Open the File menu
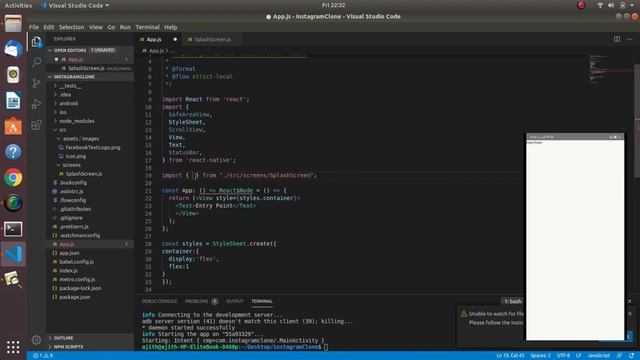This screenshot has height=360, width=640. tap(34, 27)
